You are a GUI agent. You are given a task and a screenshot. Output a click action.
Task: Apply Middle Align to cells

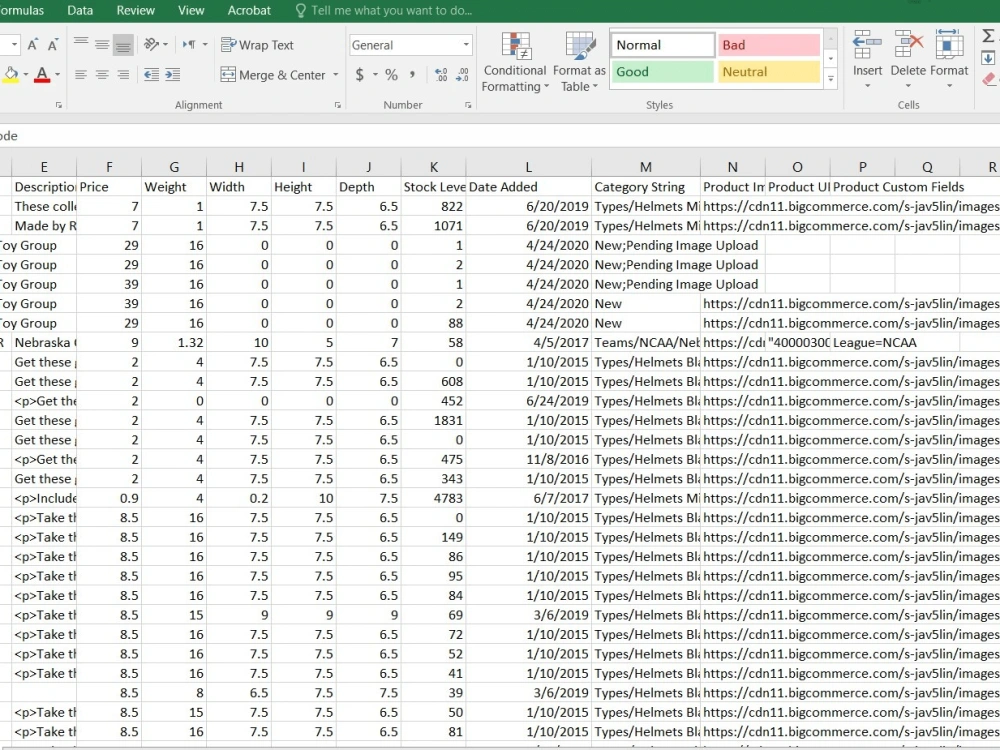pos(102,44)
